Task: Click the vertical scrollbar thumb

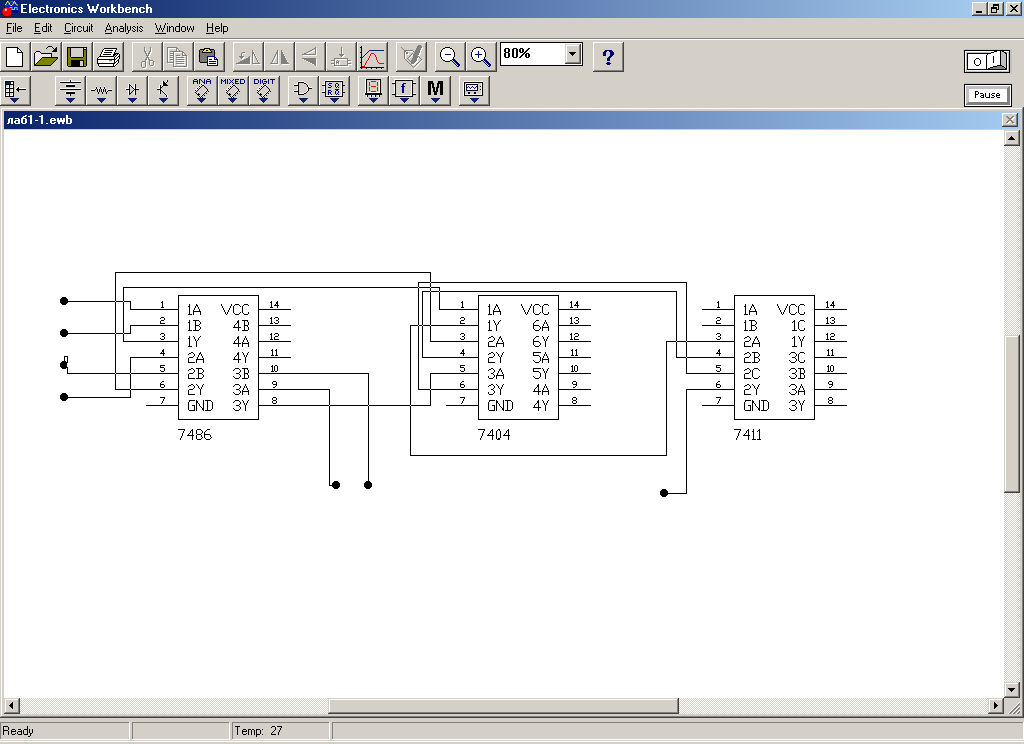Action: point(1012,413)
